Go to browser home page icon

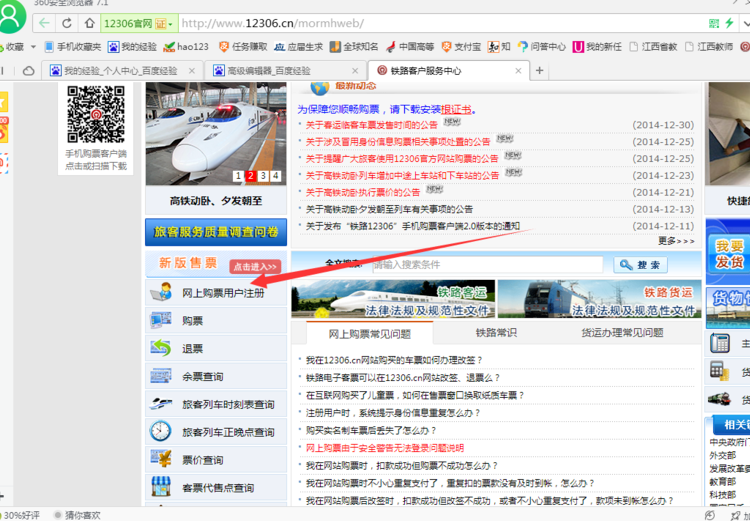click(x=89, y=23)
